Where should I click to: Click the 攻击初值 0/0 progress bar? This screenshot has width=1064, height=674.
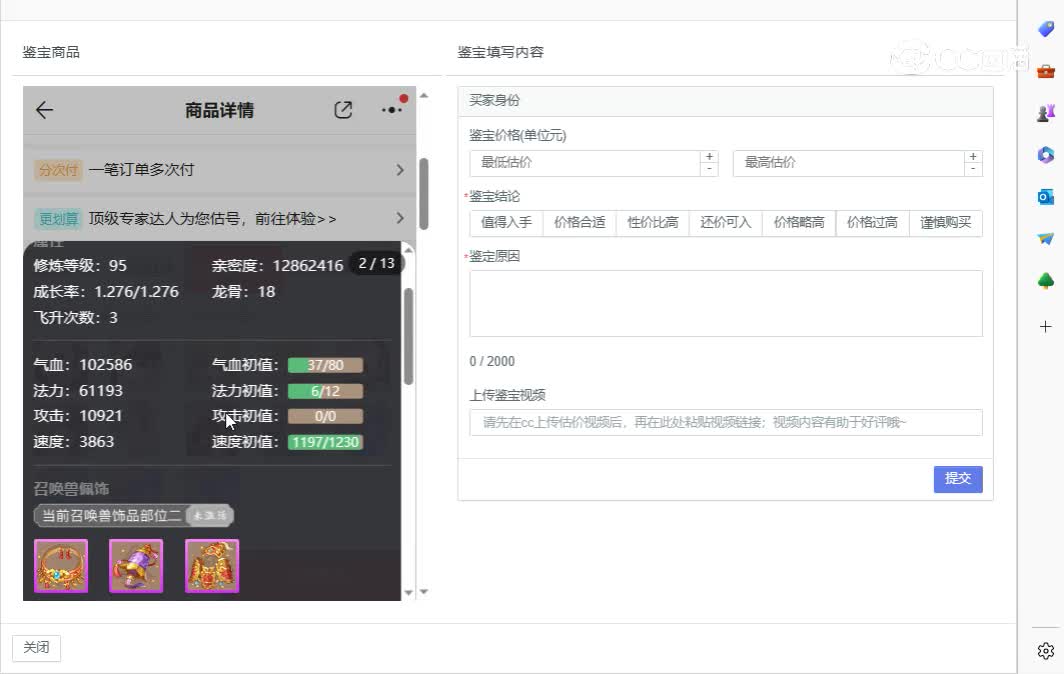[325, 417]
